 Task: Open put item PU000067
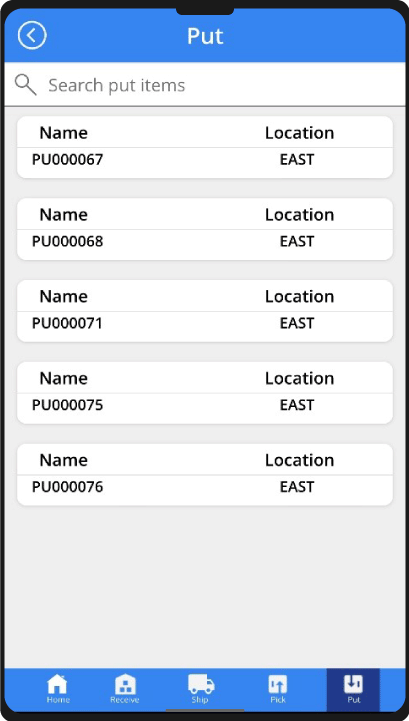(205, 147)
